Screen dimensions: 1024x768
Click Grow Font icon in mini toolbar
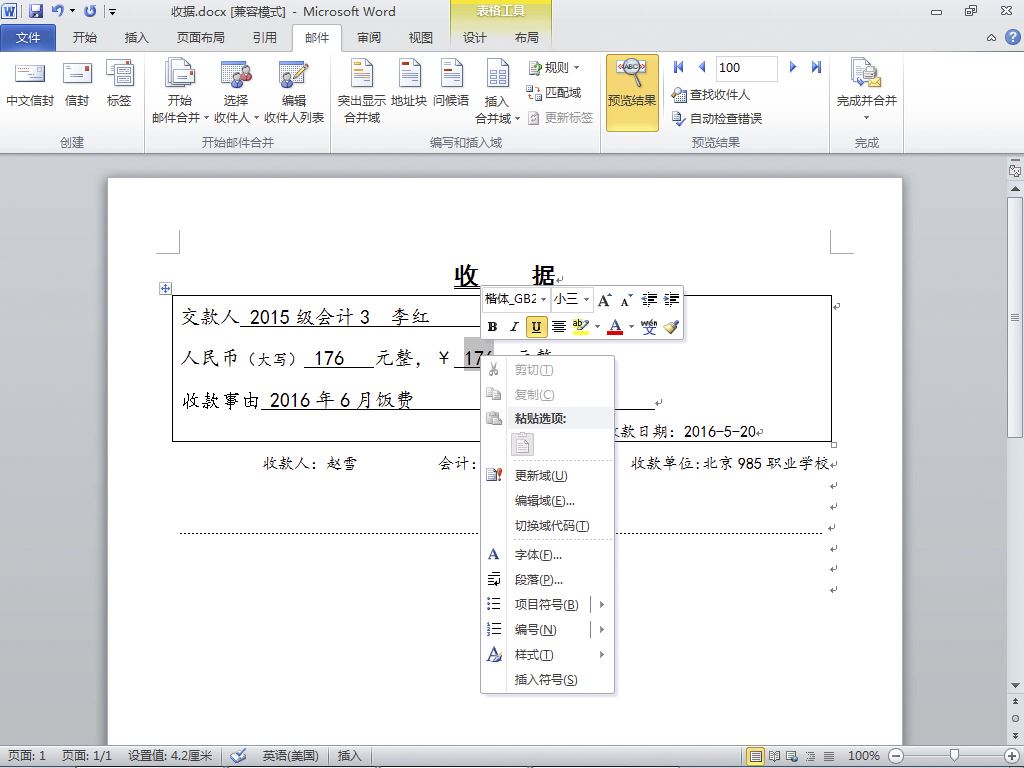[605, 300]
